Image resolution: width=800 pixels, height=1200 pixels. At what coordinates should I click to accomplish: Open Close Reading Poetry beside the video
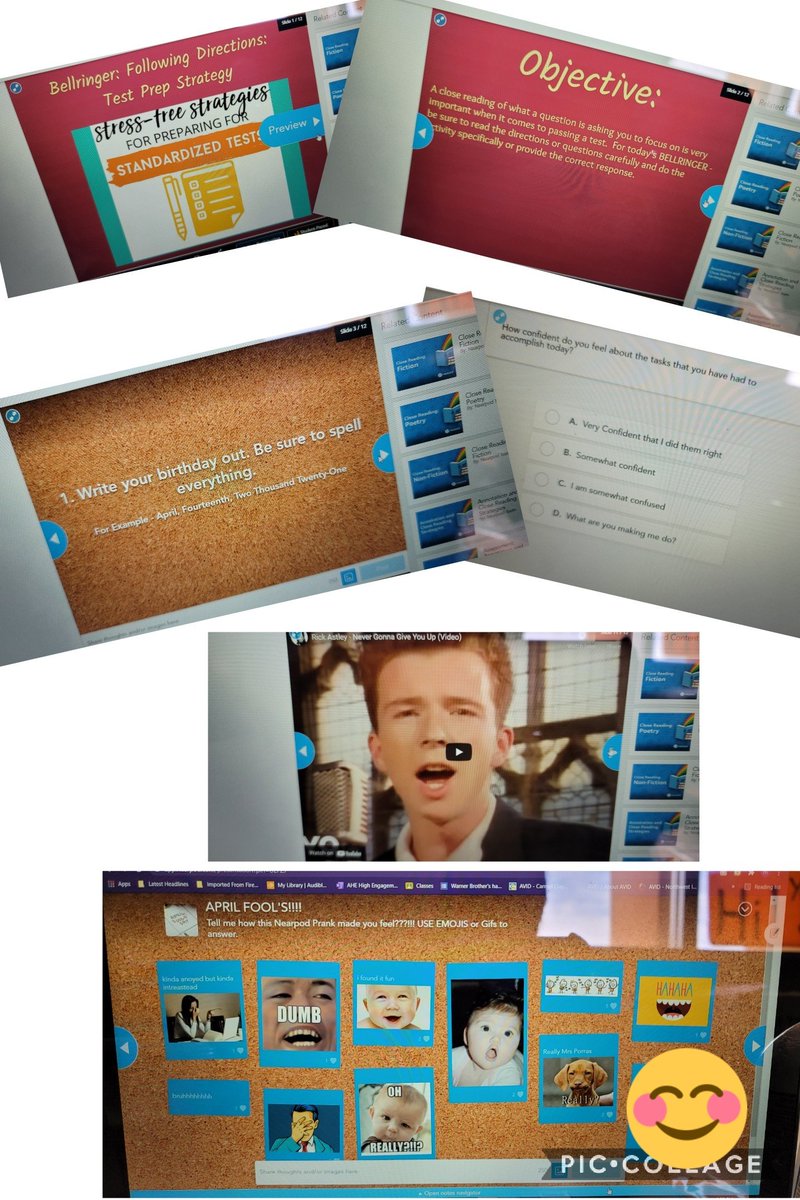pyautogui.click(x=665, y=730)
